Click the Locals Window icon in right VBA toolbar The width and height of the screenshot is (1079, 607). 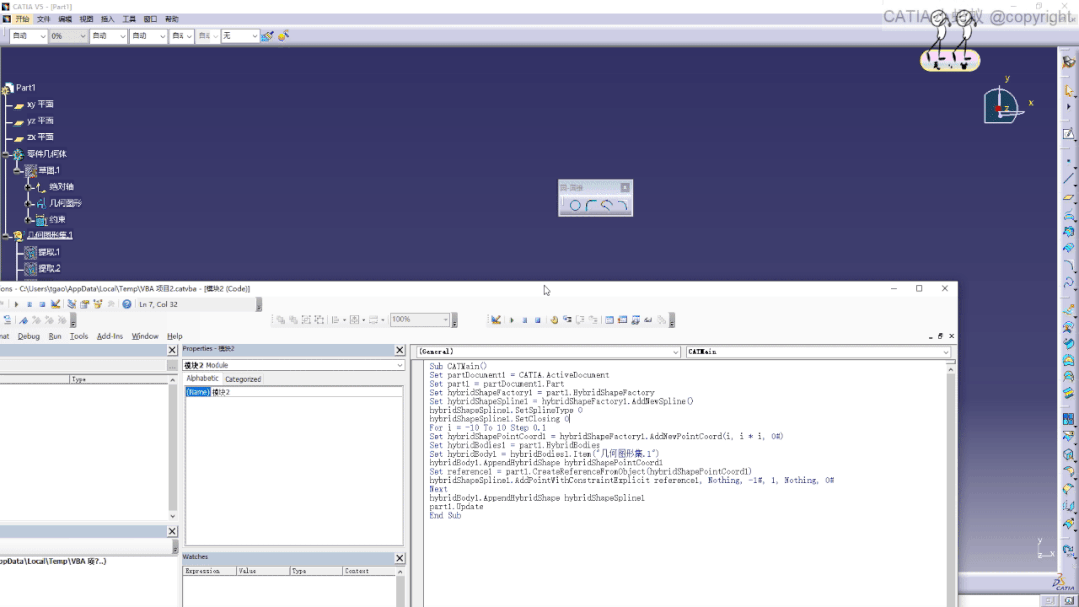point(609,320)
